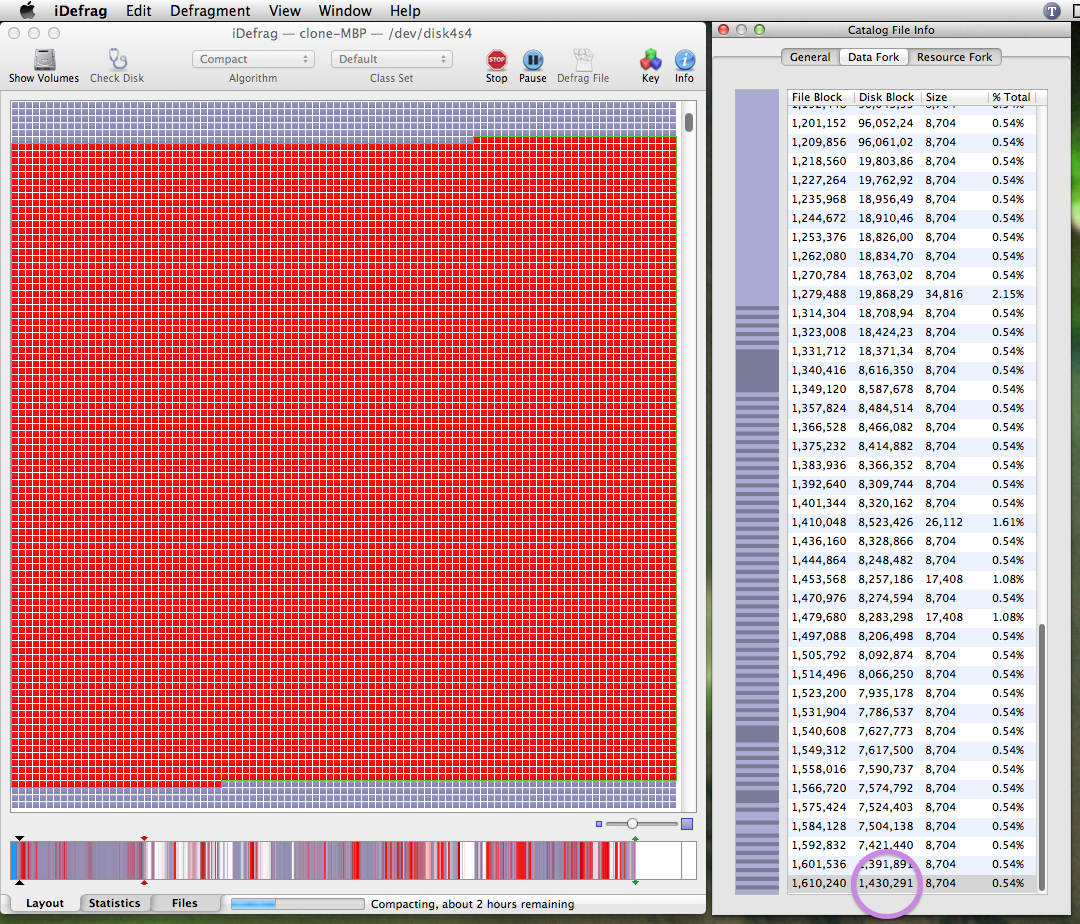Sort by % Total column header

click(1011, 97)
